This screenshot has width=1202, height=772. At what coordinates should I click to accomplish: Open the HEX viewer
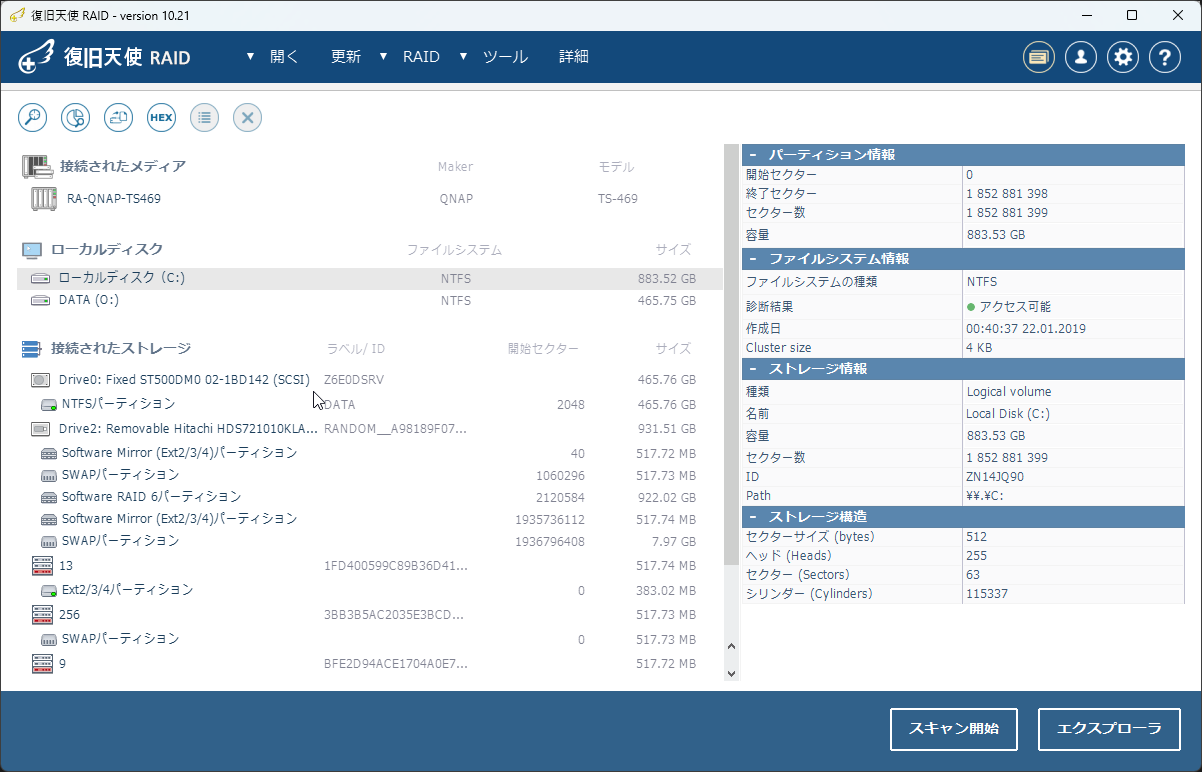(161, 117)
